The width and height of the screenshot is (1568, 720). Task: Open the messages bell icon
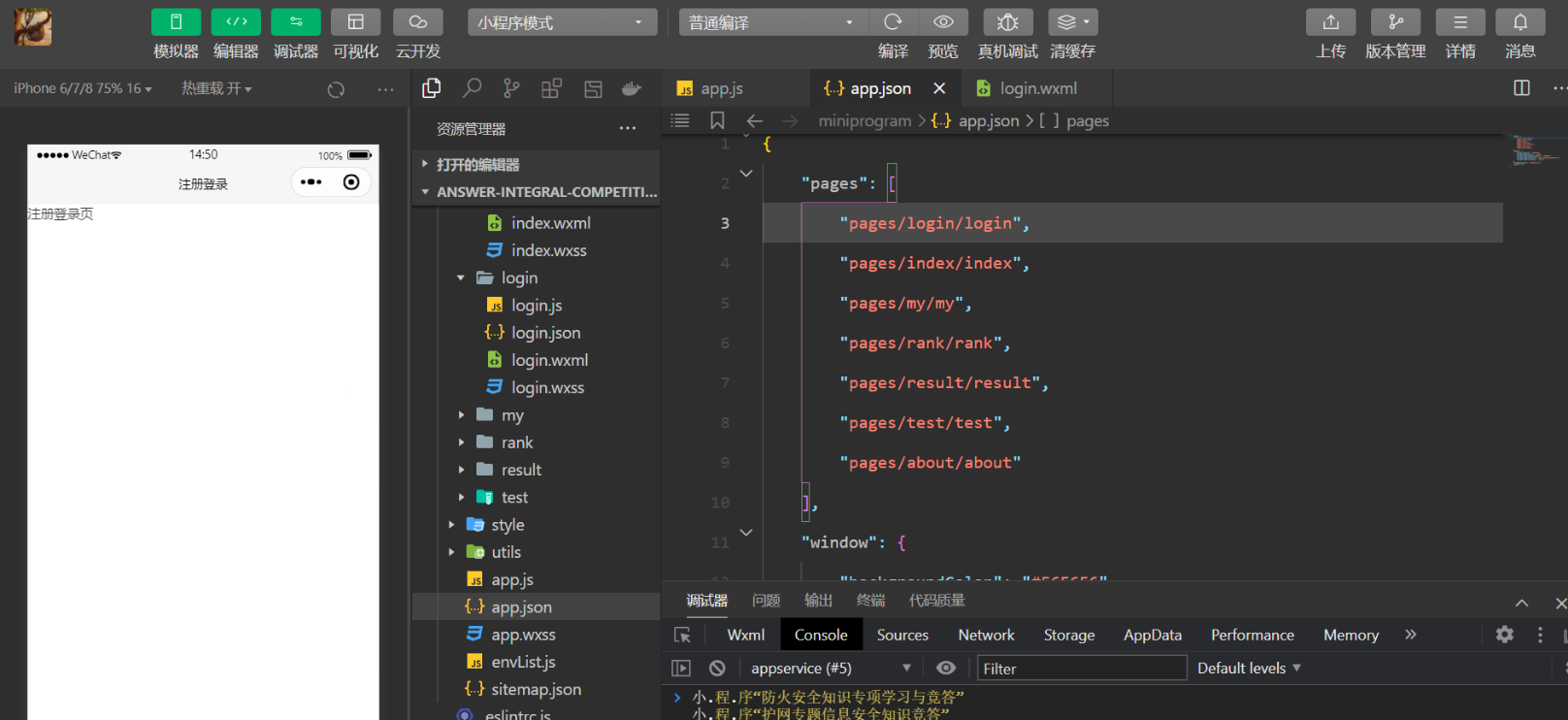tap(1520, 21)
